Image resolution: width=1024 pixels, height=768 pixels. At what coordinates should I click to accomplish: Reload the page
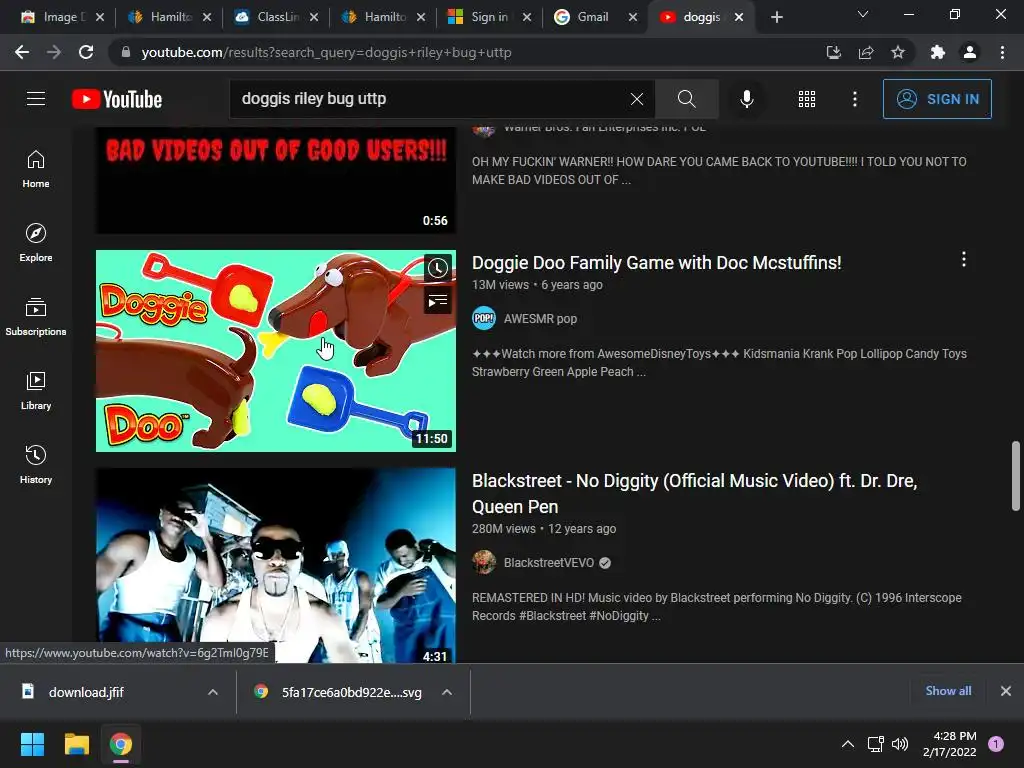pyautogui.click(x=86, y=52)
